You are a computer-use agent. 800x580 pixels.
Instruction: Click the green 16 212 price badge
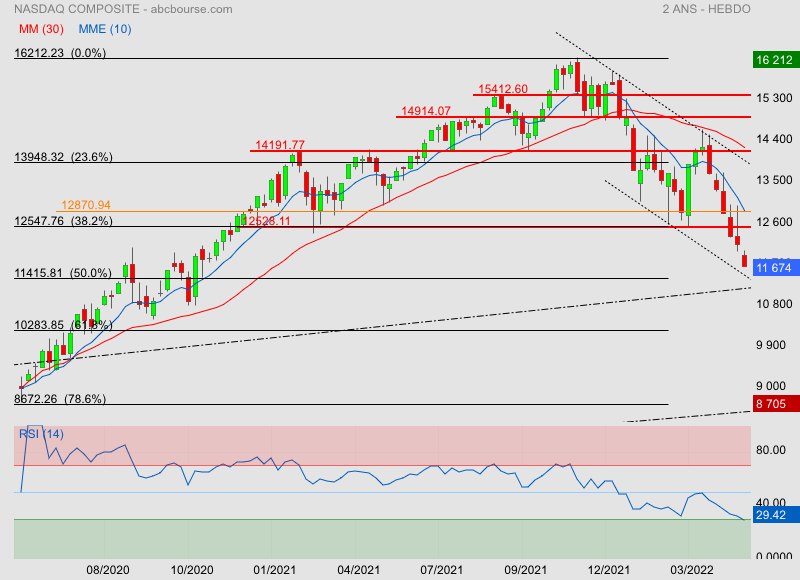(x=776, y=60)
